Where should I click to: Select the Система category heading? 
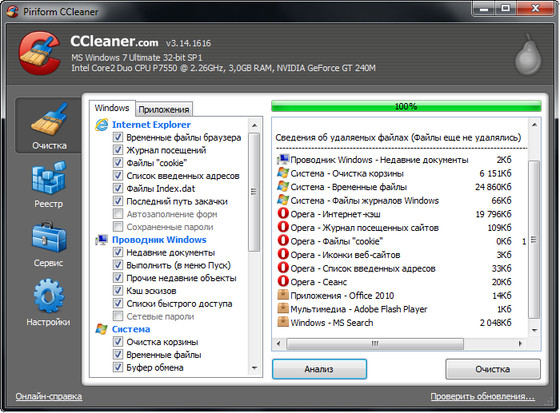(x=131, y=329)
